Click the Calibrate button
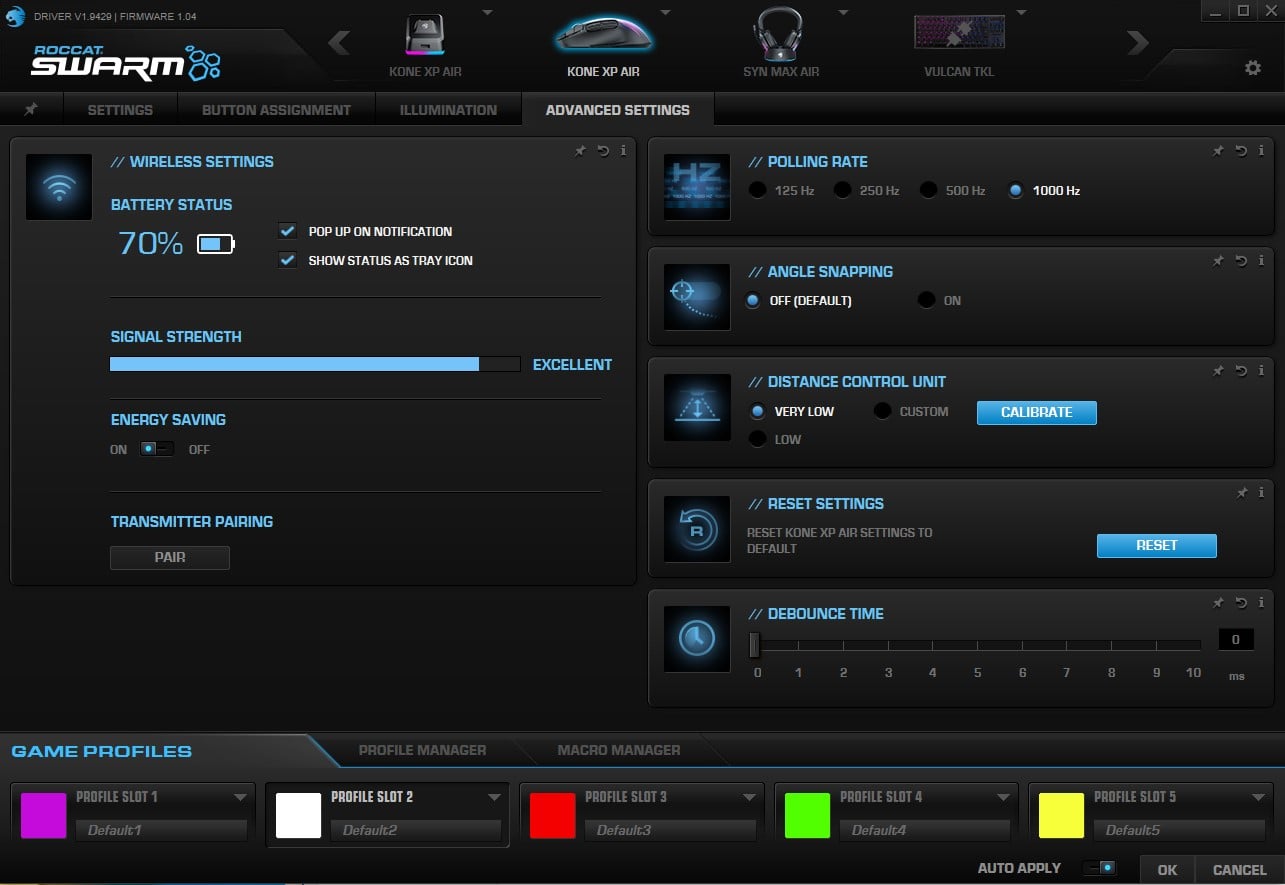 1036,412
